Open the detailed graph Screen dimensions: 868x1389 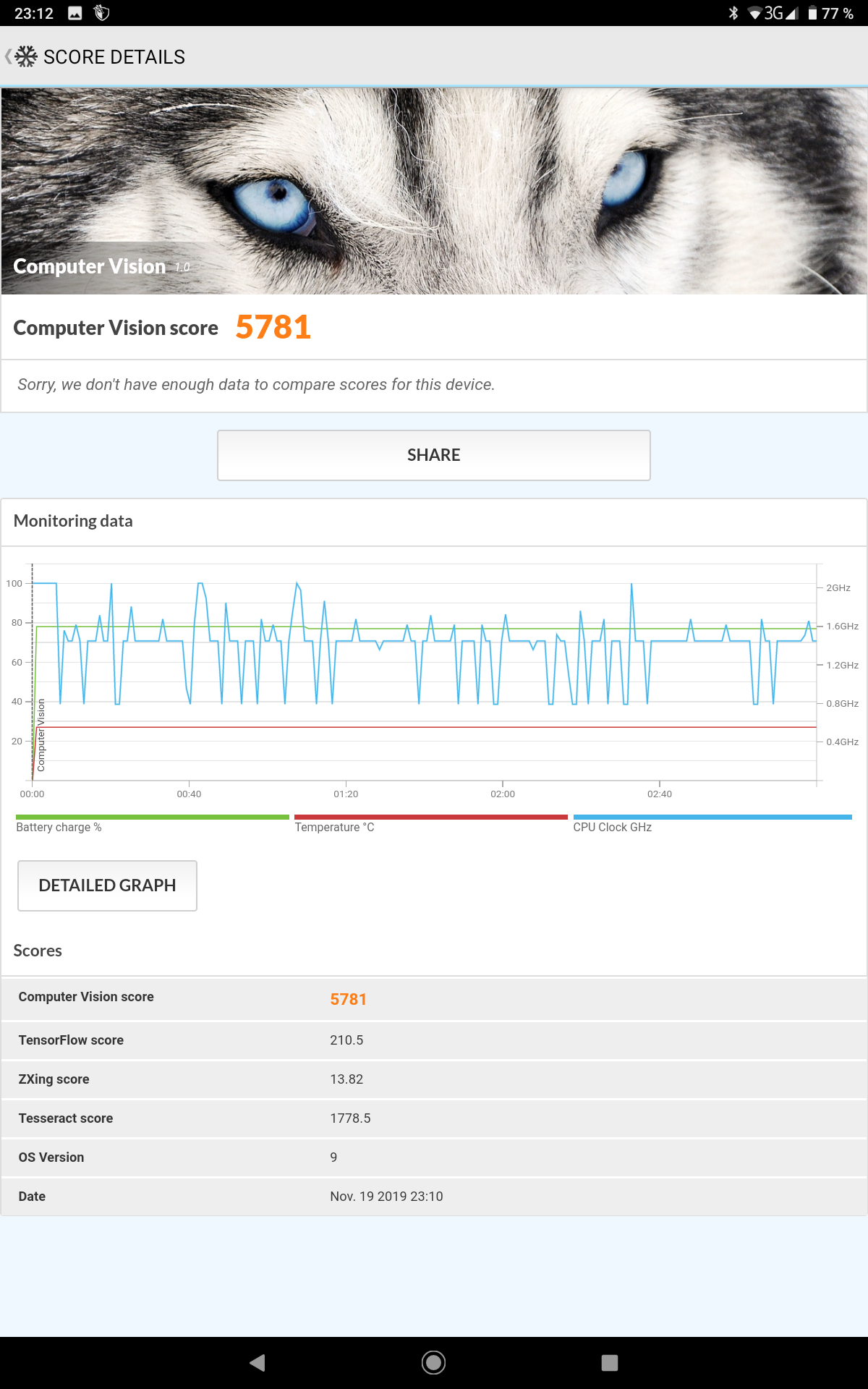click(x=107, y=885)
